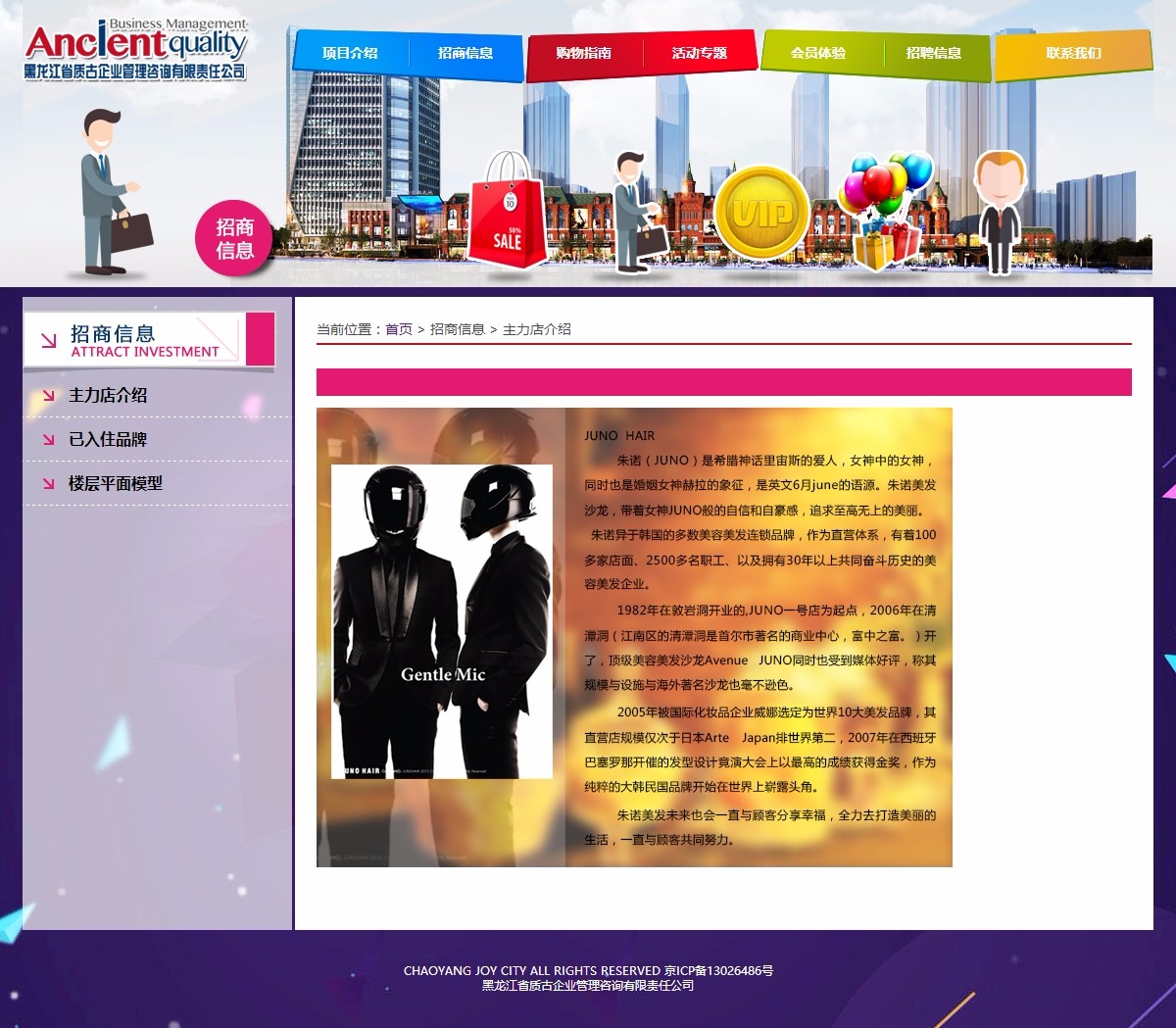The width and height of the screenshot is (1176, 1028).
Task: Click the 招商信息 breadcrumb link
Action: tap(458, 329)
